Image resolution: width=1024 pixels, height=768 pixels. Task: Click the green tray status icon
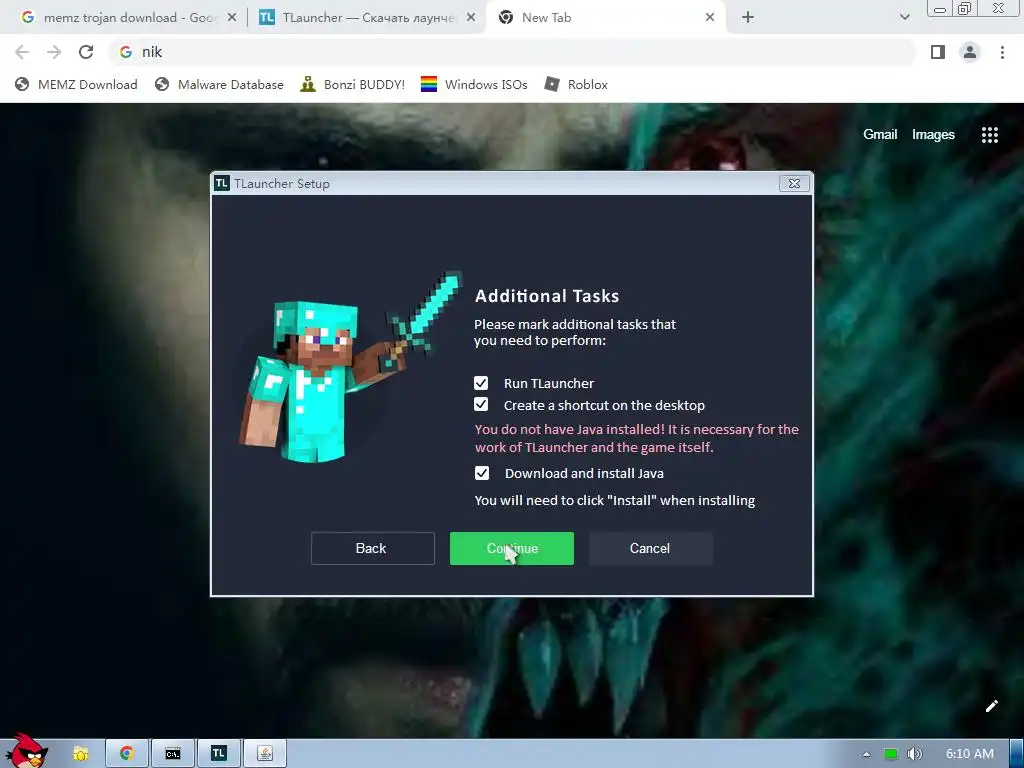pos(891,754)
